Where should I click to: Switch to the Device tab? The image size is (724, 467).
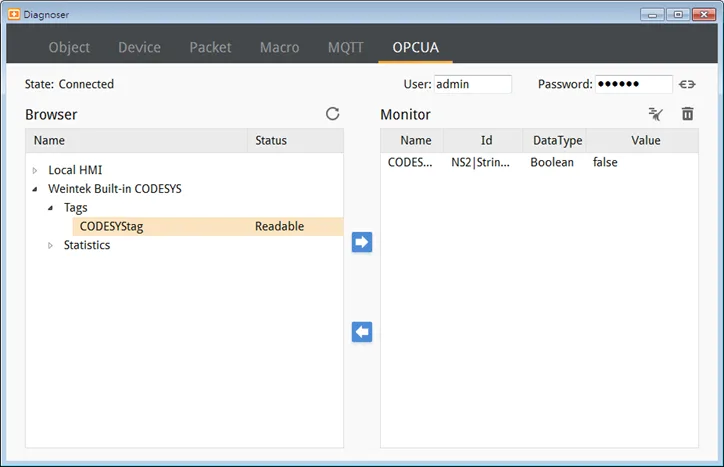click(x=139, y=47)
